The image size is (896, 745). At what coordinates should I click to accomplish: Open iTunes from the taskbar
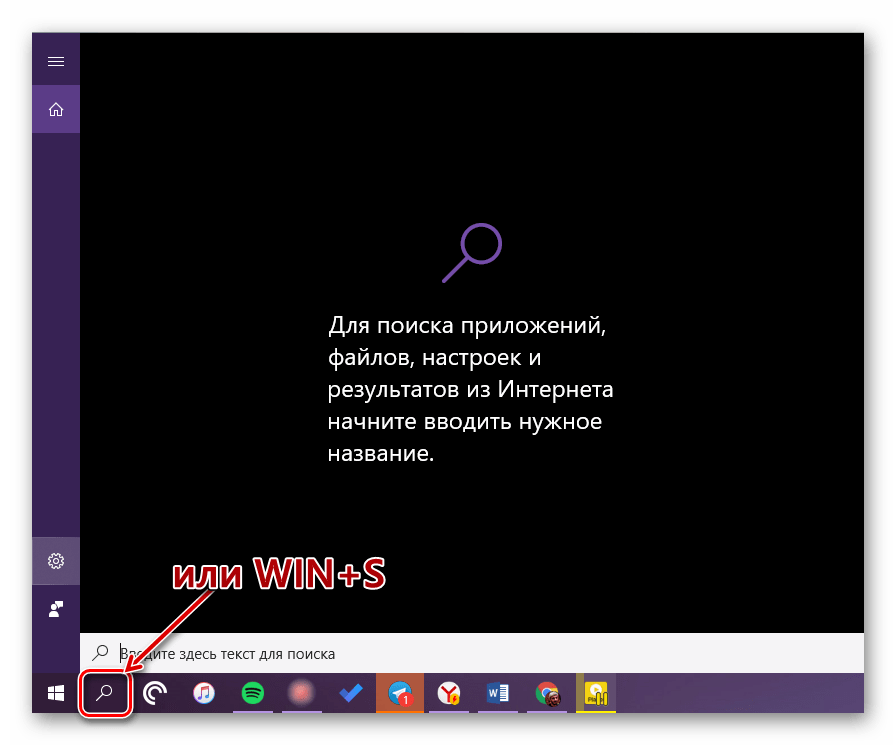[x=204, y=693]
